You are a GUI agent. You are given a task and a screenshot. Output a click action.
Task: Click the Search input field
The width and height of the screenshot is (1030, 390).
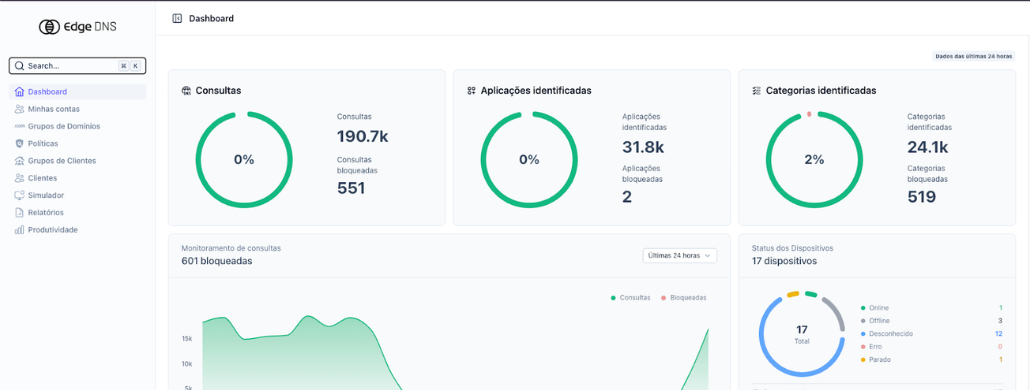click(x=78, y=66)
